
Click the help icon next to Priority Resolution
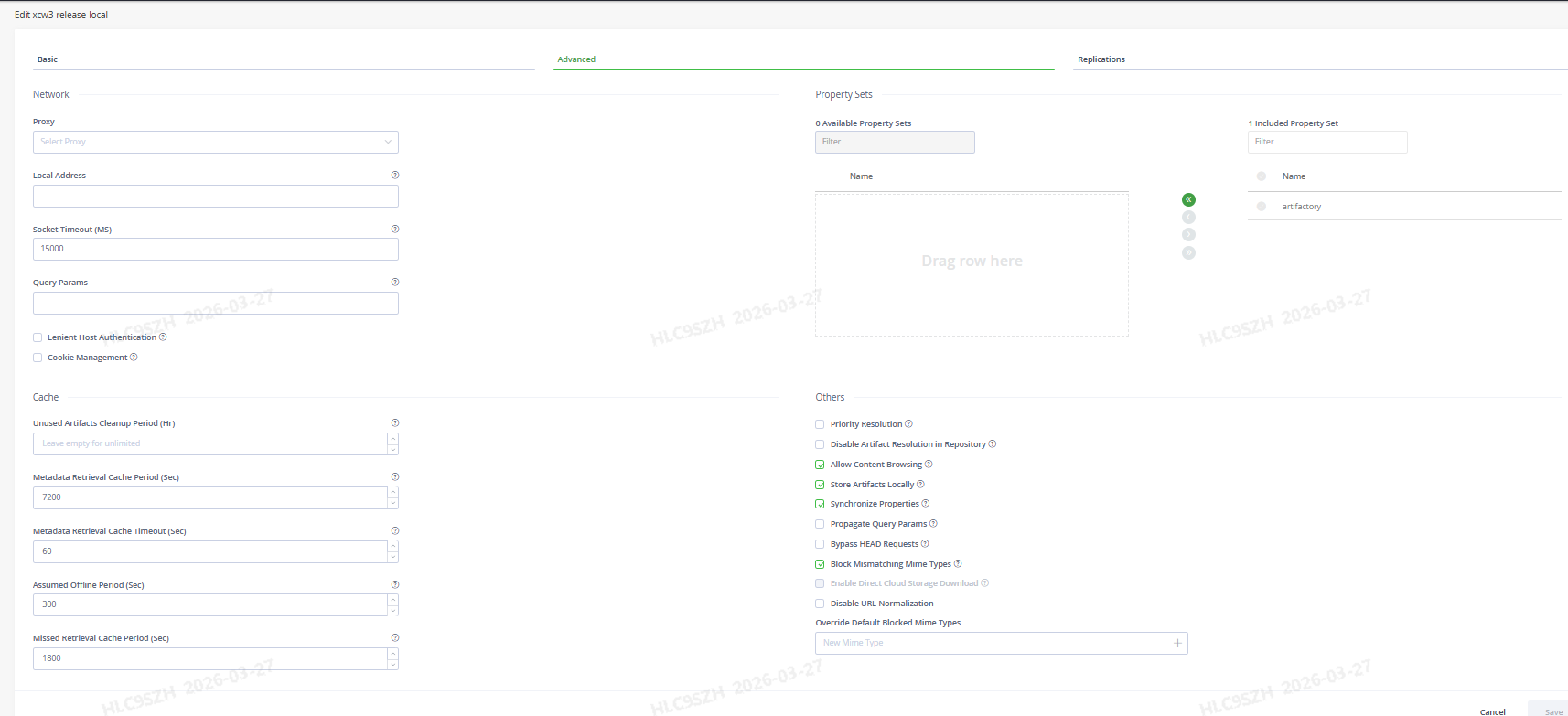pyautogui.click(x=908, y=424)
